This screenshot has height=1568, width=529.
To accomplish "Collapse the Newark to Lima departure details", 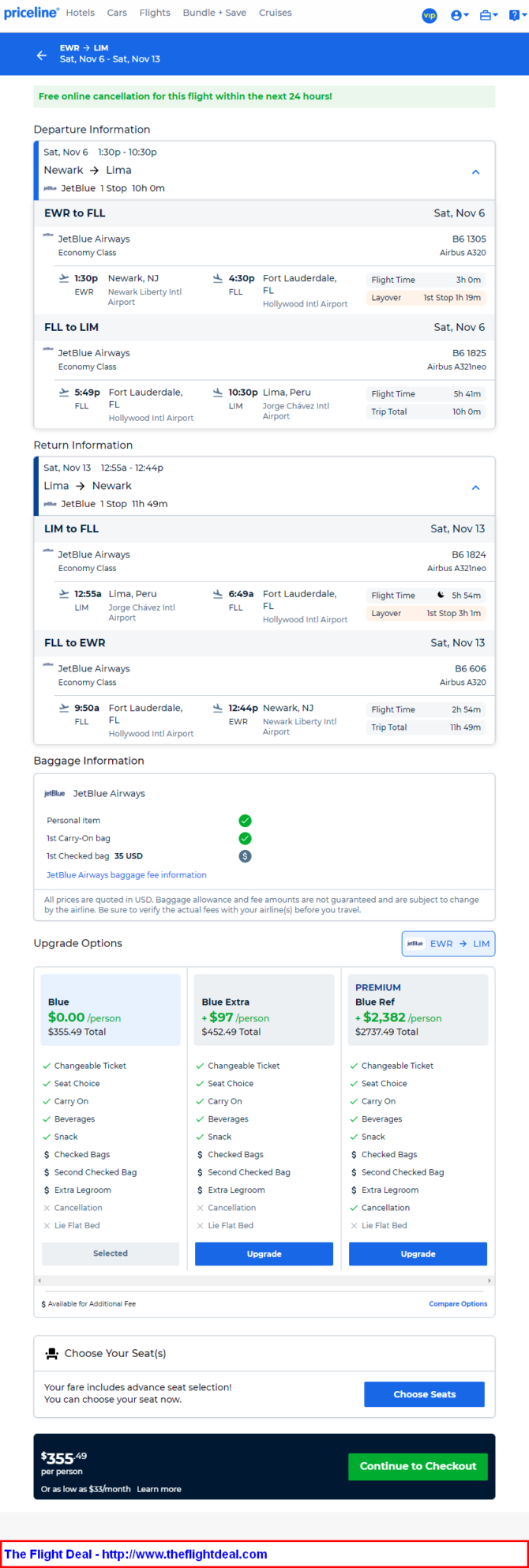I will [475, 171].
